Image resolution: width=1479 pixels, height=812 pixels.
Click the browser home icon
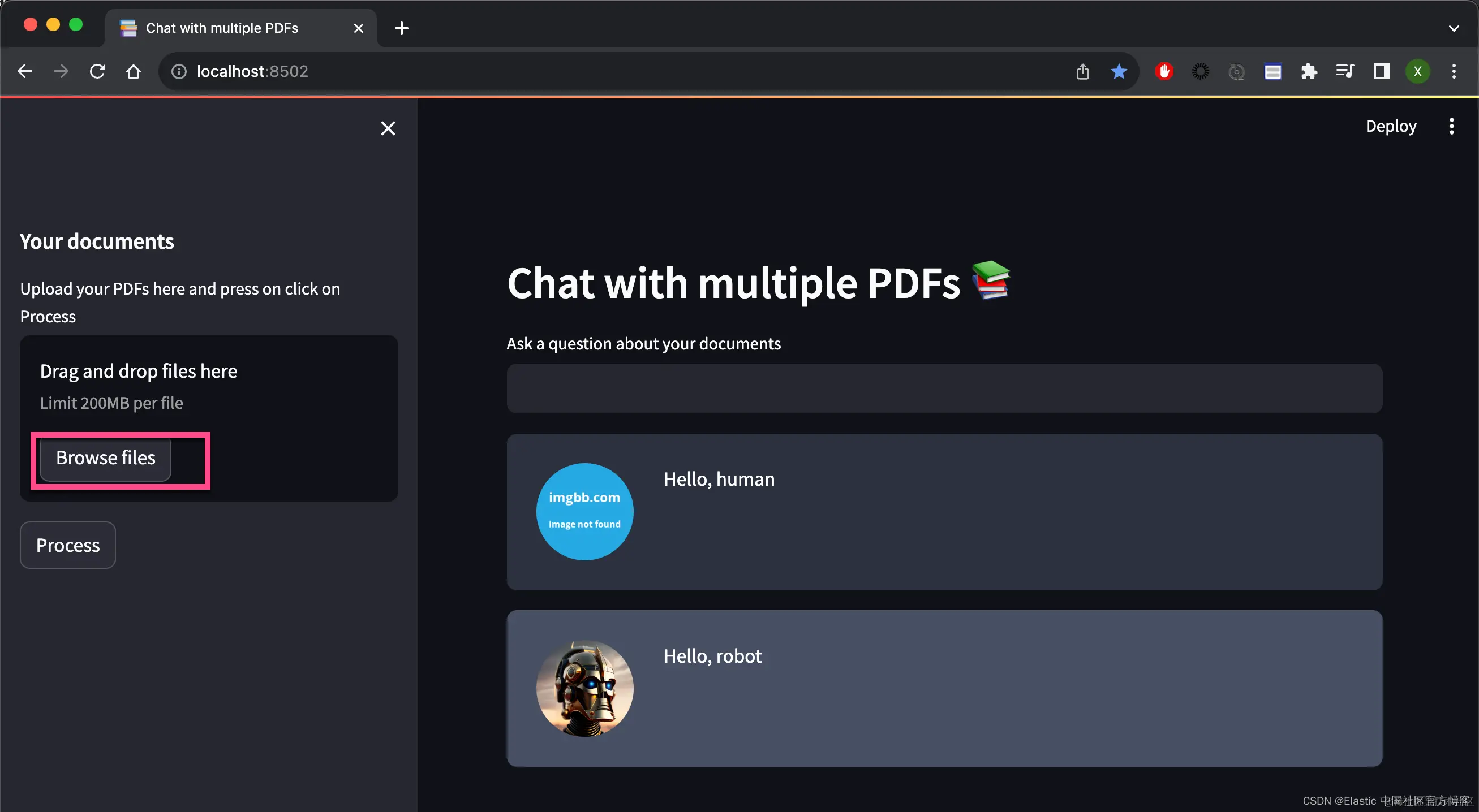coord(133,72)
